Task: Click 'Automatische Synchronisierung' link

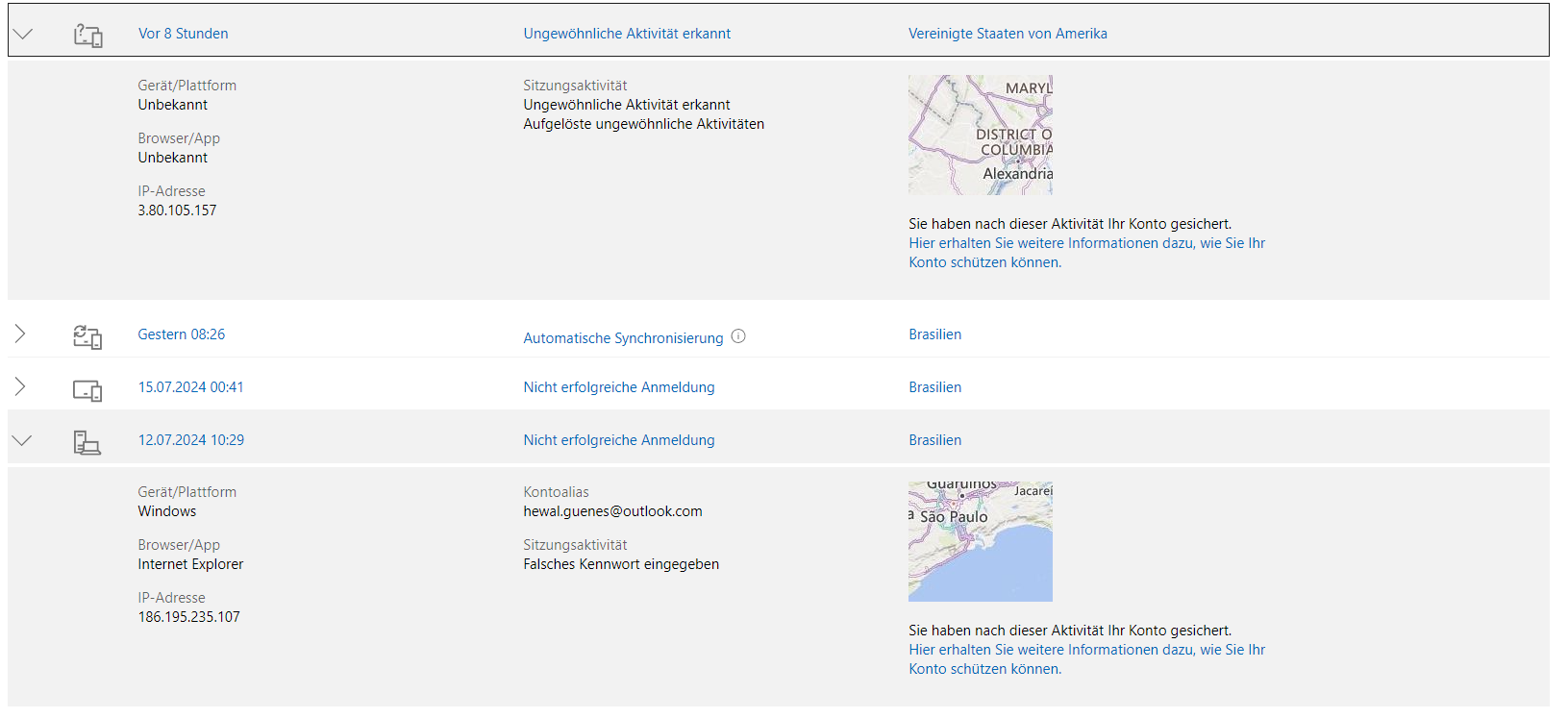Action: click(623, 338)
